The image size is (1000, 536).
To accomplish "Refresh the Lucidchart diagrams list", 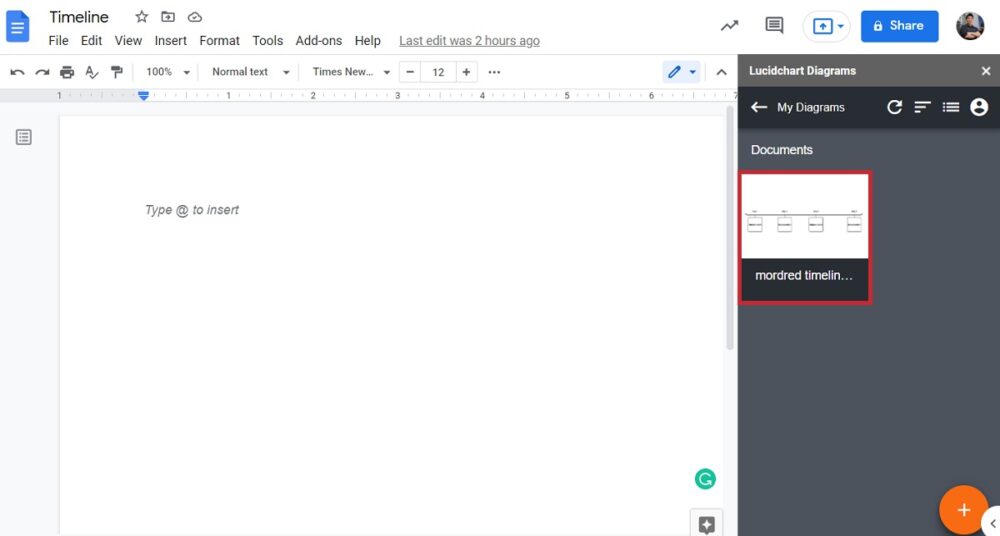I will click(x=895, y=107).
